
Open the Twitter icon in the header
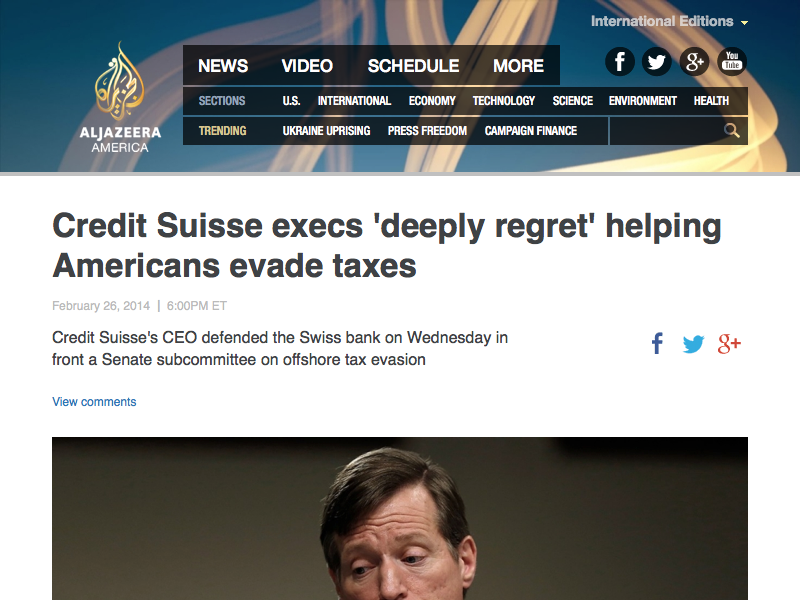[x=657, y=62]
